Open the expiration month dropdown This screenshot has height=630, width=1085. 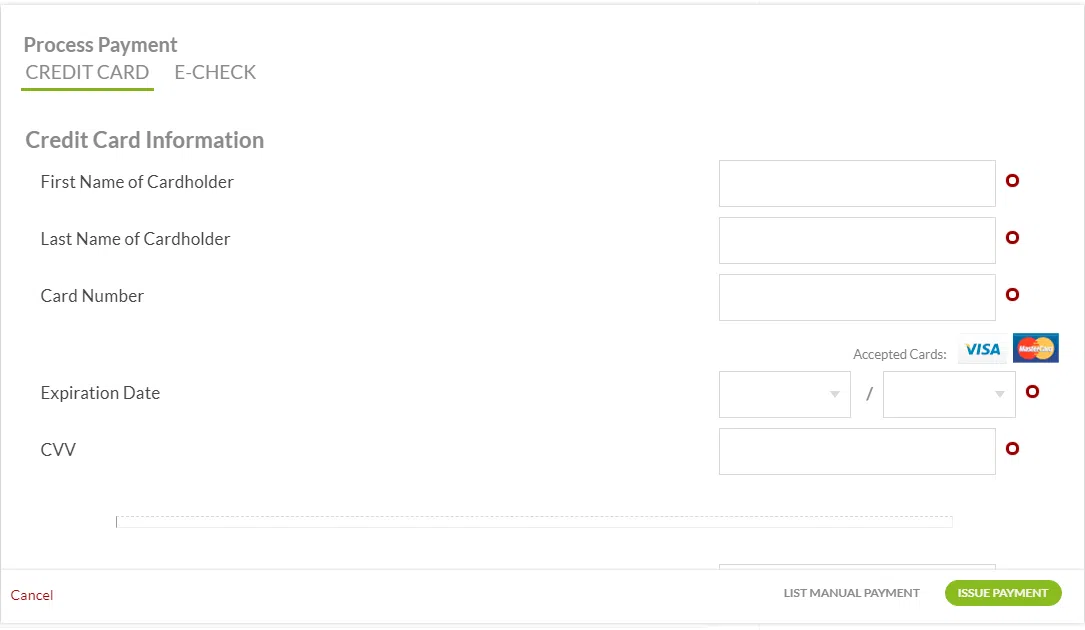click(x=785, y=394)
